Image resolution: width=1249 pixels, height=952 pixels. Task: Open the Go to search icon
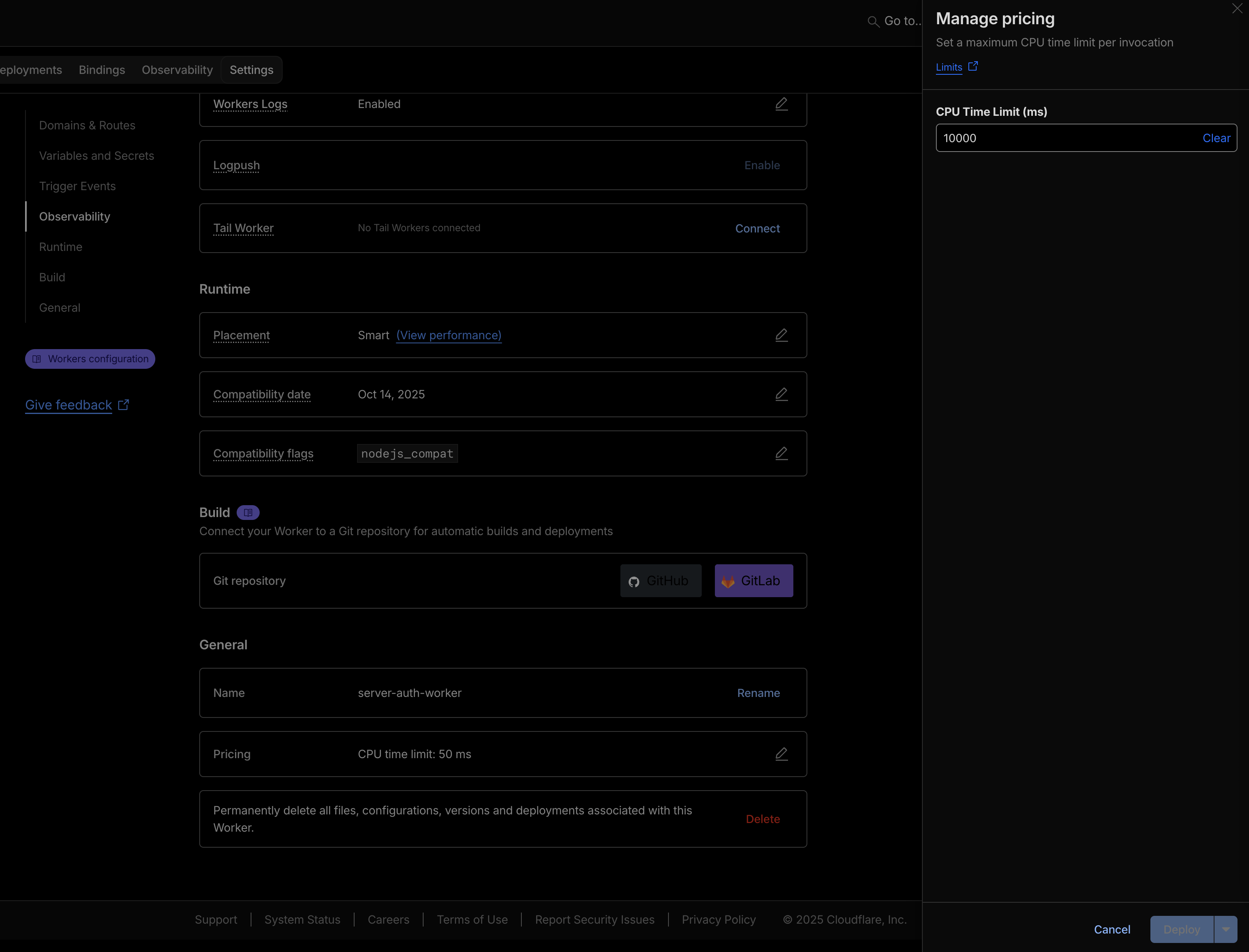point(873,21)
